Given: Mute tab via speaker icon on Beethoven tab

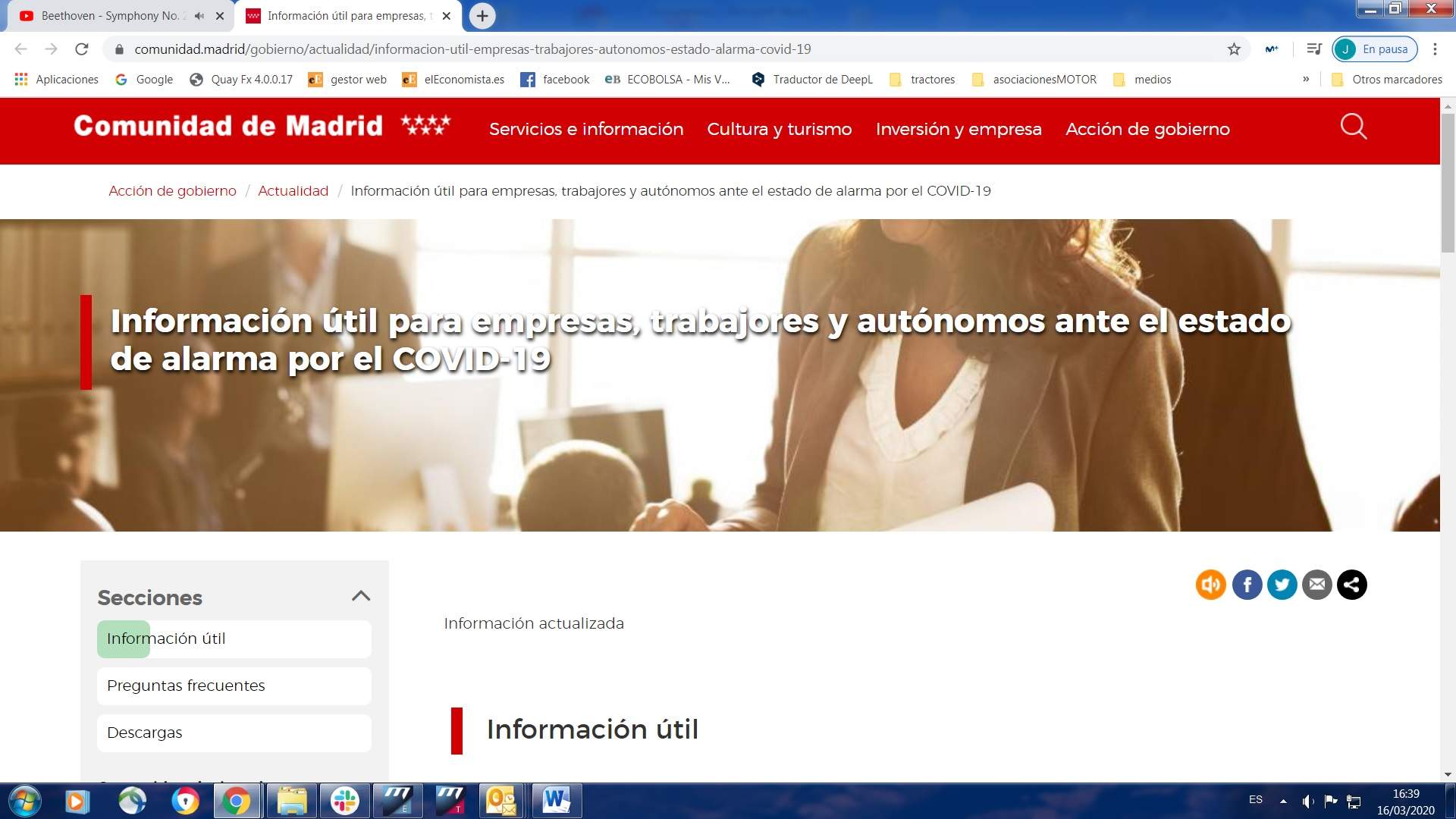Looking at the screenshot, I should pyautogui.click(x=199, y=16).
